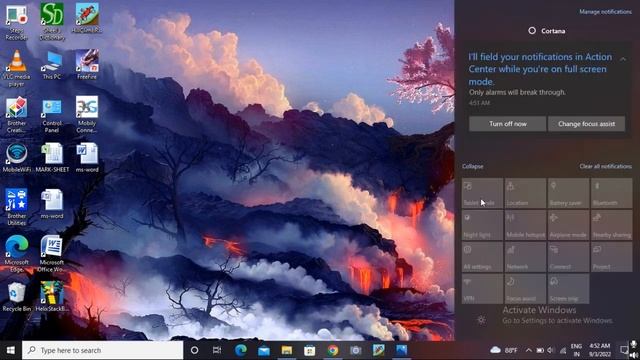Open Photos app in taskbar
The height and width of the screenshot is (360, 640).
click(x=402, y=350)
